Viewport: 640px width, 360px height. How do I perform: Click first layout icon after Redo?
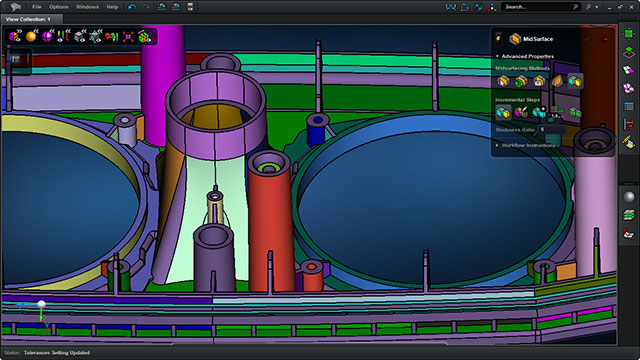point(162,7)
